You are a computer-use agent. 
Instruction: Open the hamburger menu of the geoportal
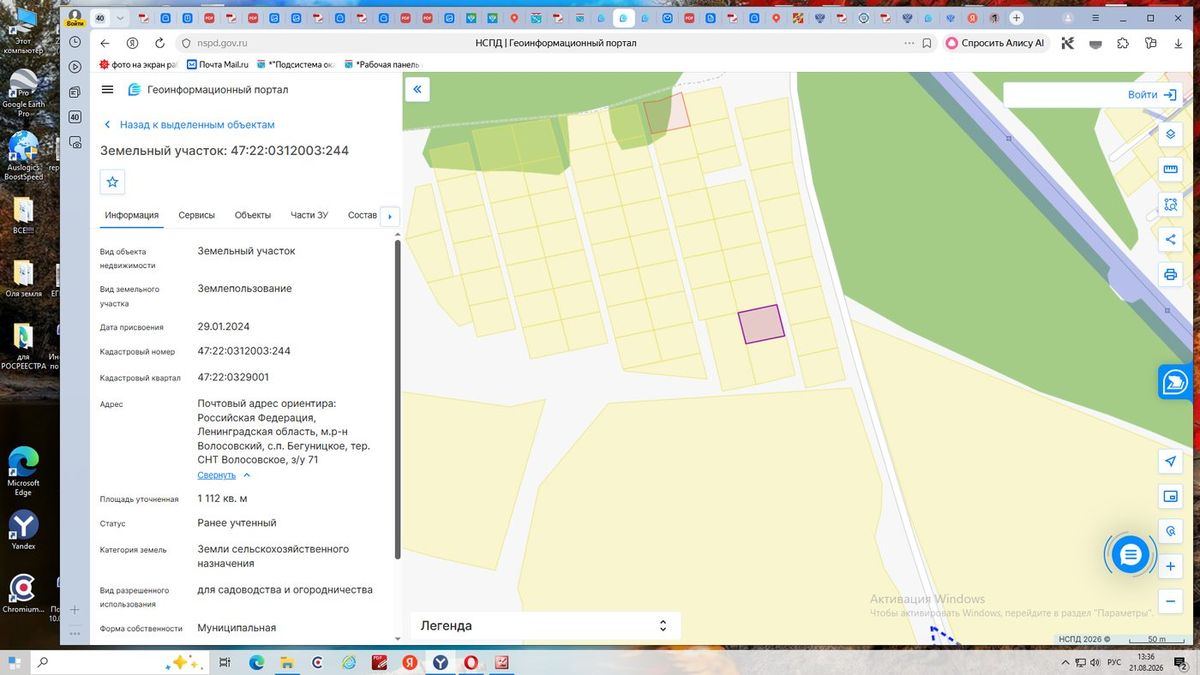(x=108, y=89)
